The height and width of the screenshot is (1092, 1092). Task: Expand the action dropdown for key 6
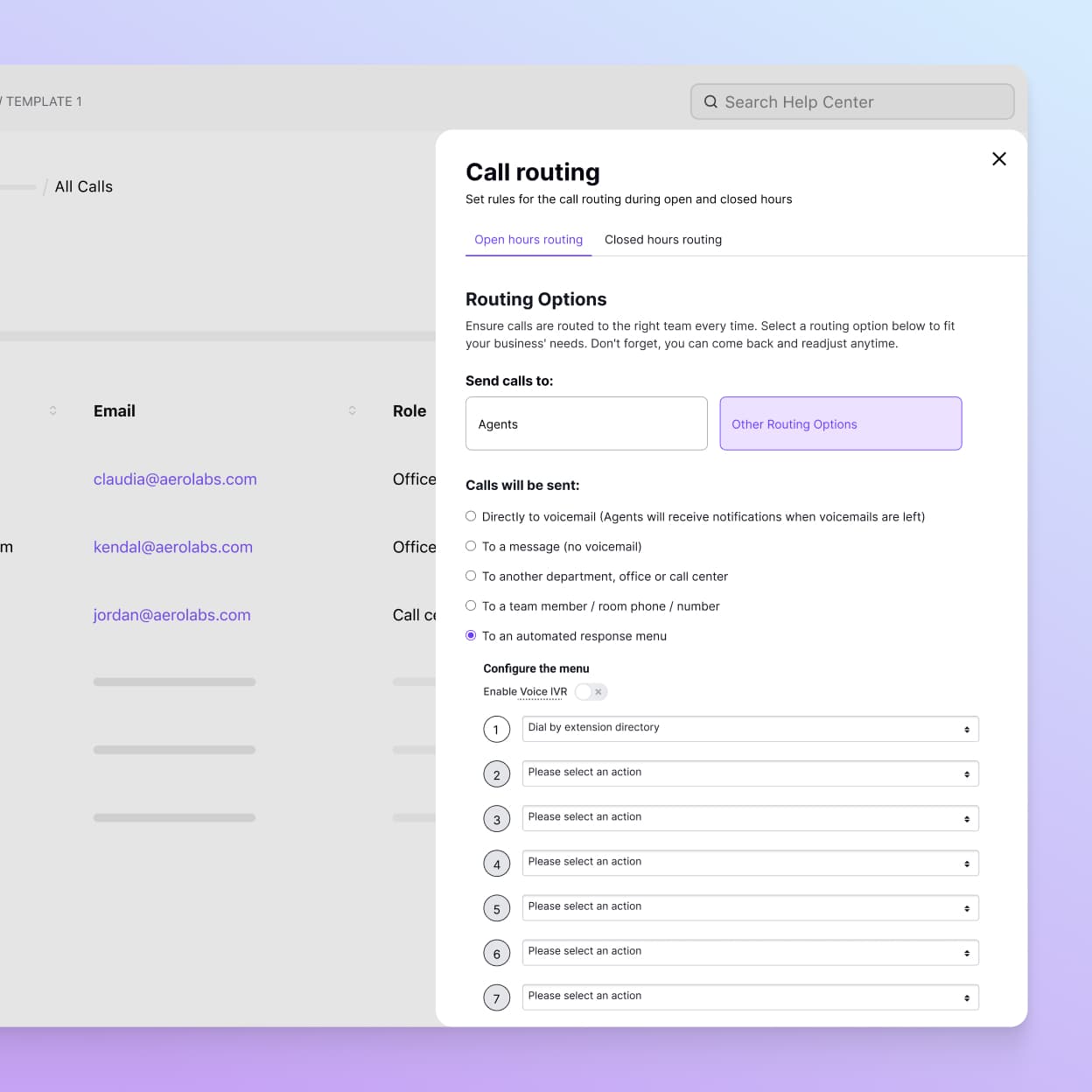[749, 952]
